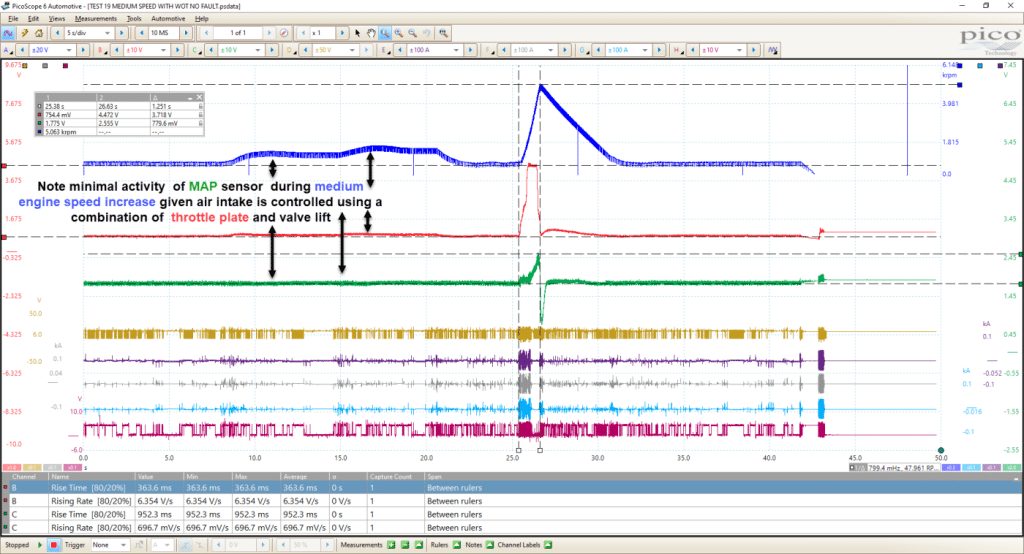The width and height of the screenshot is (1024, 554).
Task: Click the add measurement green plus icon
Action: 391,545
